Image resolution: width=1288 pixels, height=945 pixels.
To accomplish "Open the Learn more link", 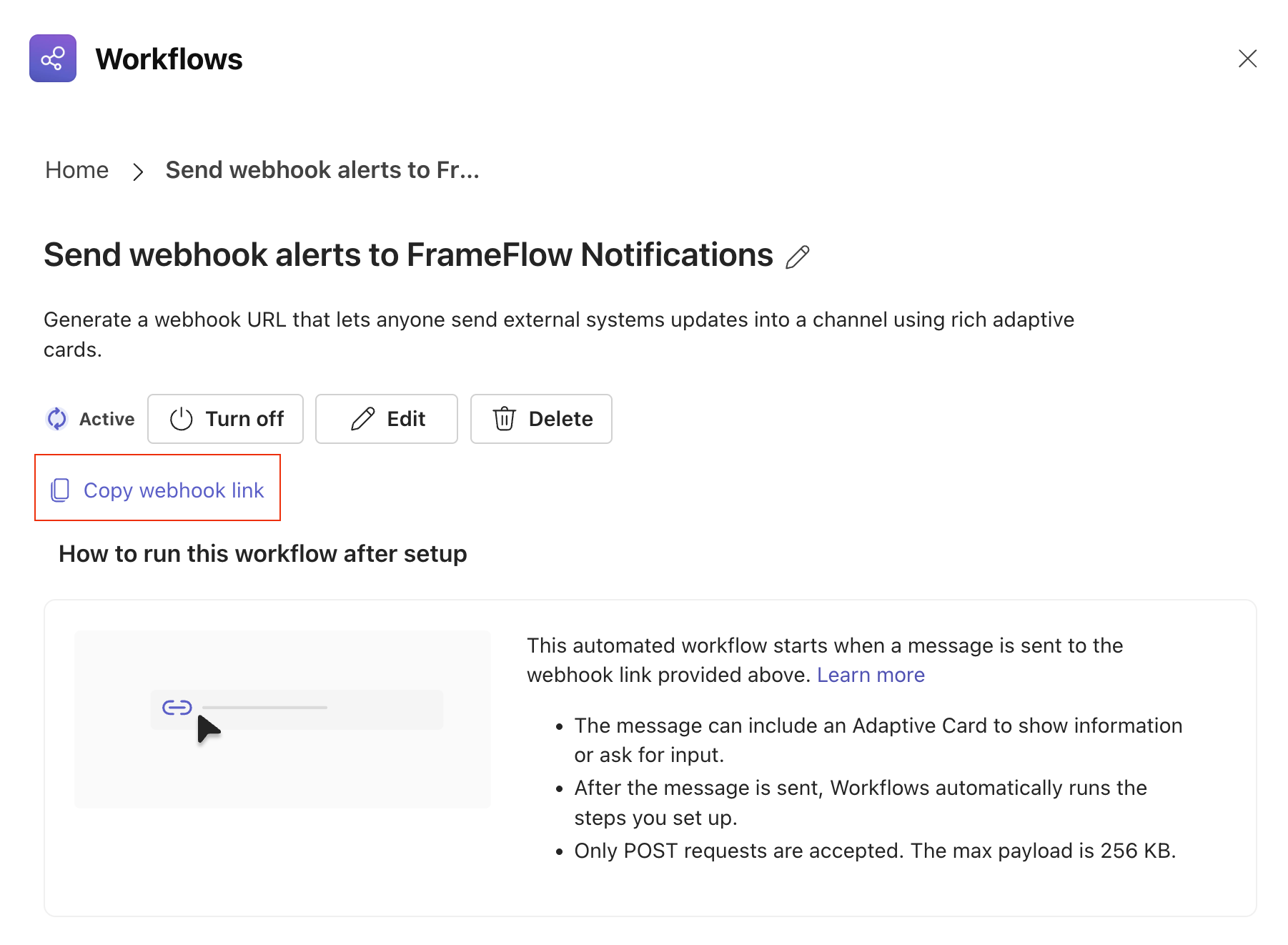I will click(x=870, y=675).
